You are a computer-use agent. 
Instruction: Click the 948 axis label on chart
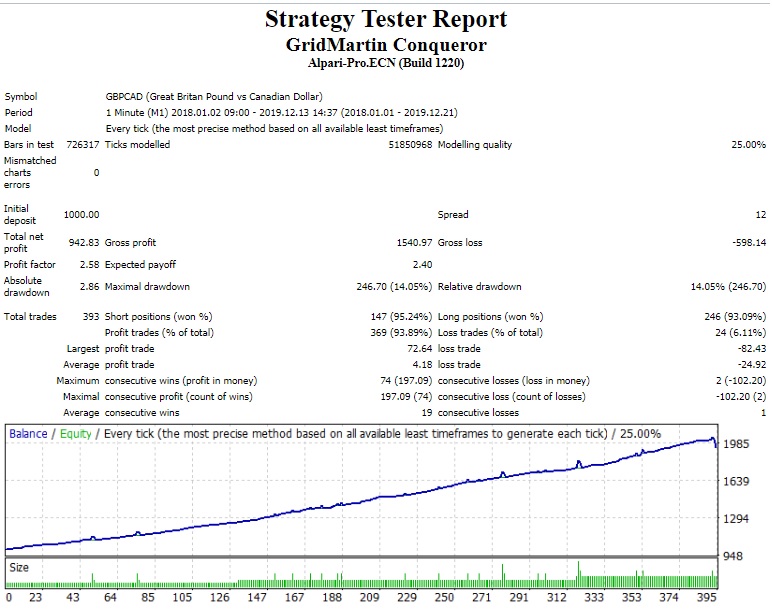pyautogui.click(x=733, y=556)
